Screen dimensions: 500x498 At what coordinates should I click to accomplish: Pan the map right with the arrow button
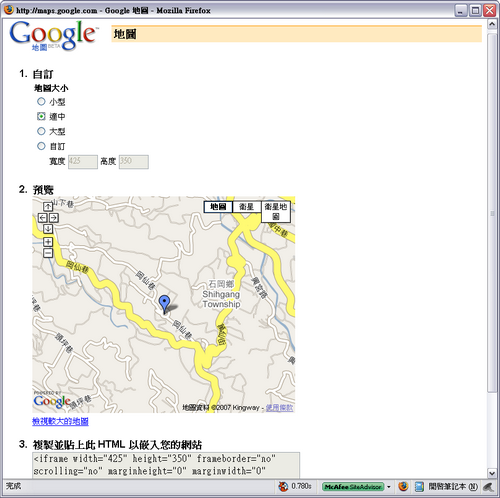point(54,218)
